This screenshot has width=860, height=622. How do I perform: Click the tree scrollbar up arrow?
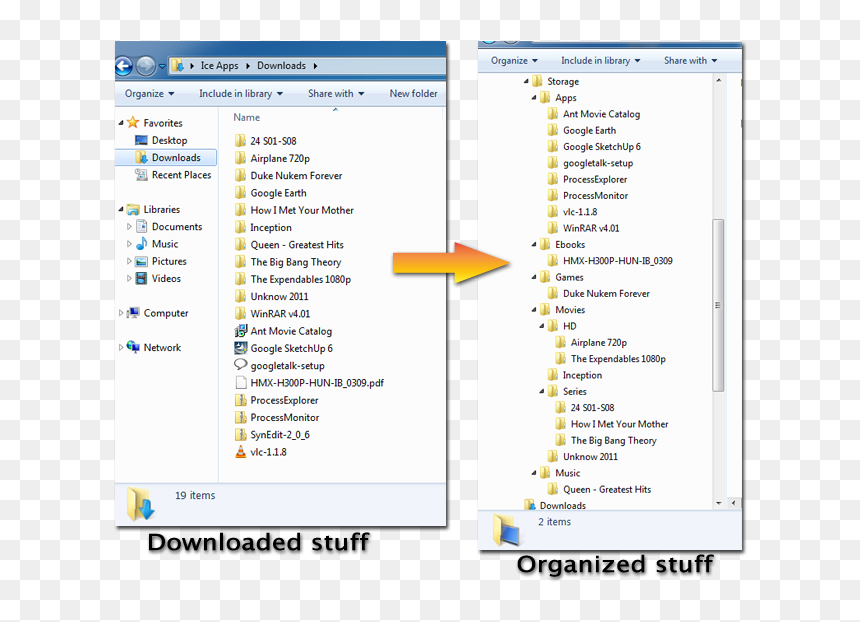coord(718,81)
